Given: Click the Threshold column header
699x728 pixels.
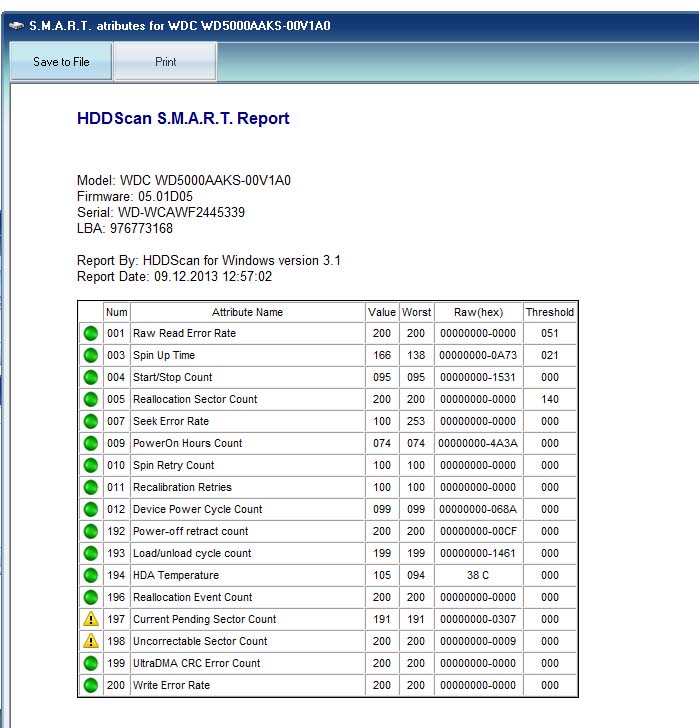Looking at the screenshot, I should click(550, 312).
